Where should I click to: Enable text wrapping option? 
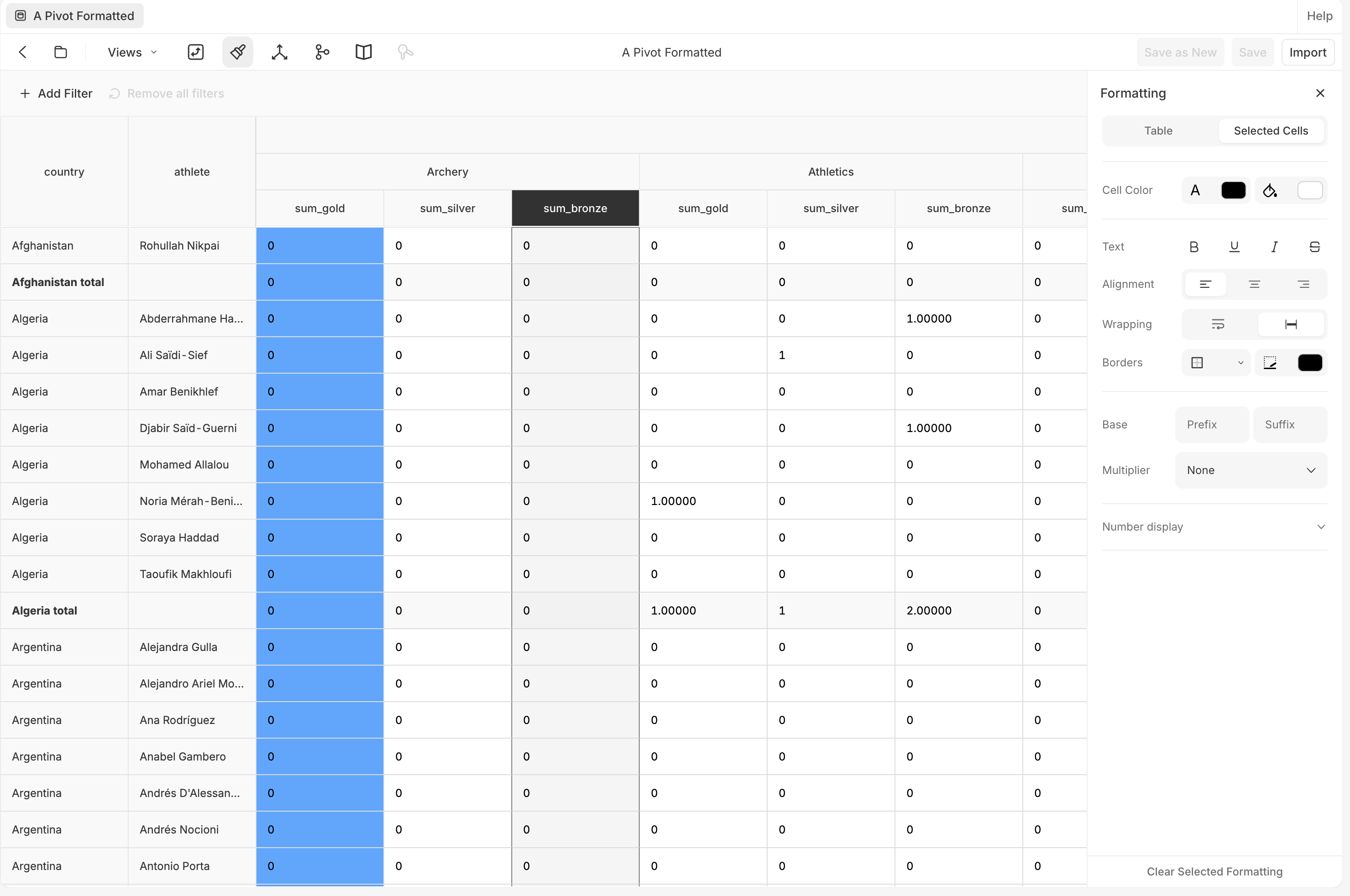(x=1218, y=324)
